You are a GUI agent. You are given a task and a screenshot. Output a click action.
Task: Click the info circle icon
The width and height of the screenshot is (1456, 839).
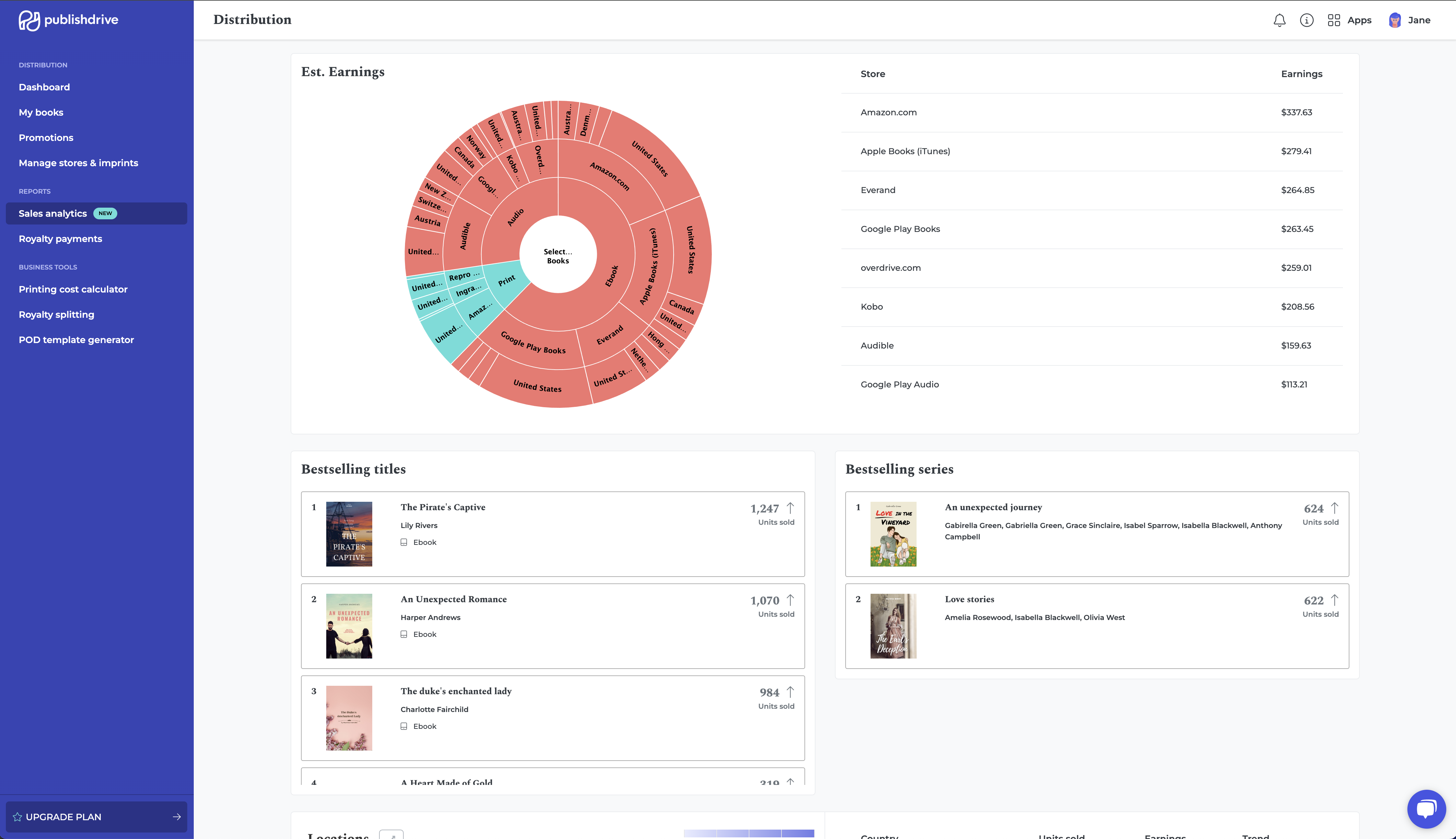coord(1306,20)
